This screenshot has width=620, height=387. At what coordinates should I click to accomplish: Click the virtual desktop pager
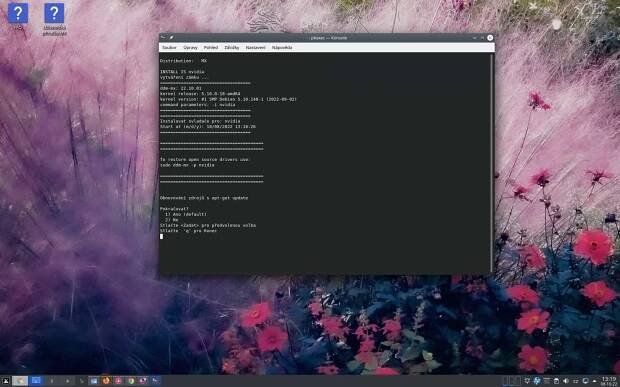pyautogui.click(x=512, y=381)
